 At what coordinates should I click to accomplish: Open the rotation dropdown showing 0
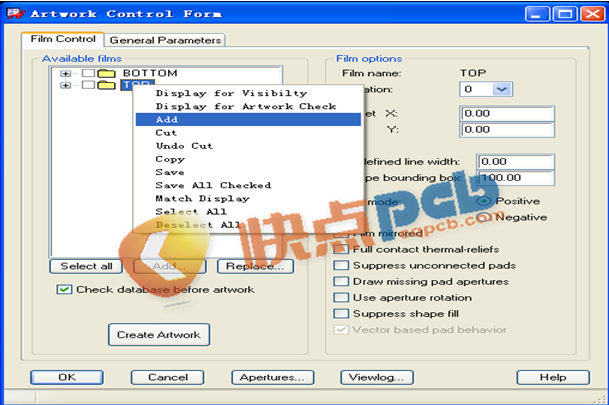coord(501,89)
